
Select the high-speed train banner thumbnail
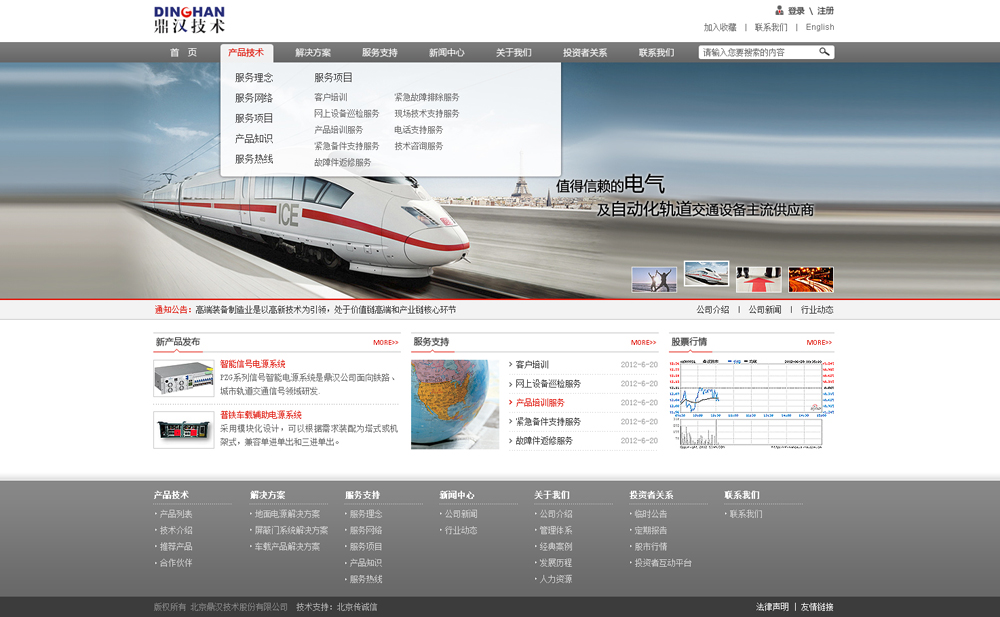[706, 274]
